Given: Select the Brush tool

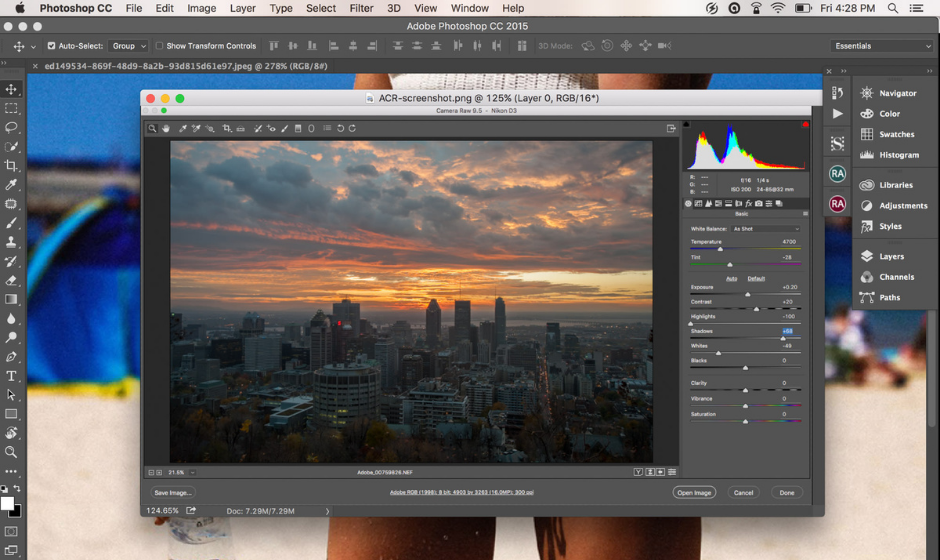Looking at the screenshot, I should (x=11, y=223).
